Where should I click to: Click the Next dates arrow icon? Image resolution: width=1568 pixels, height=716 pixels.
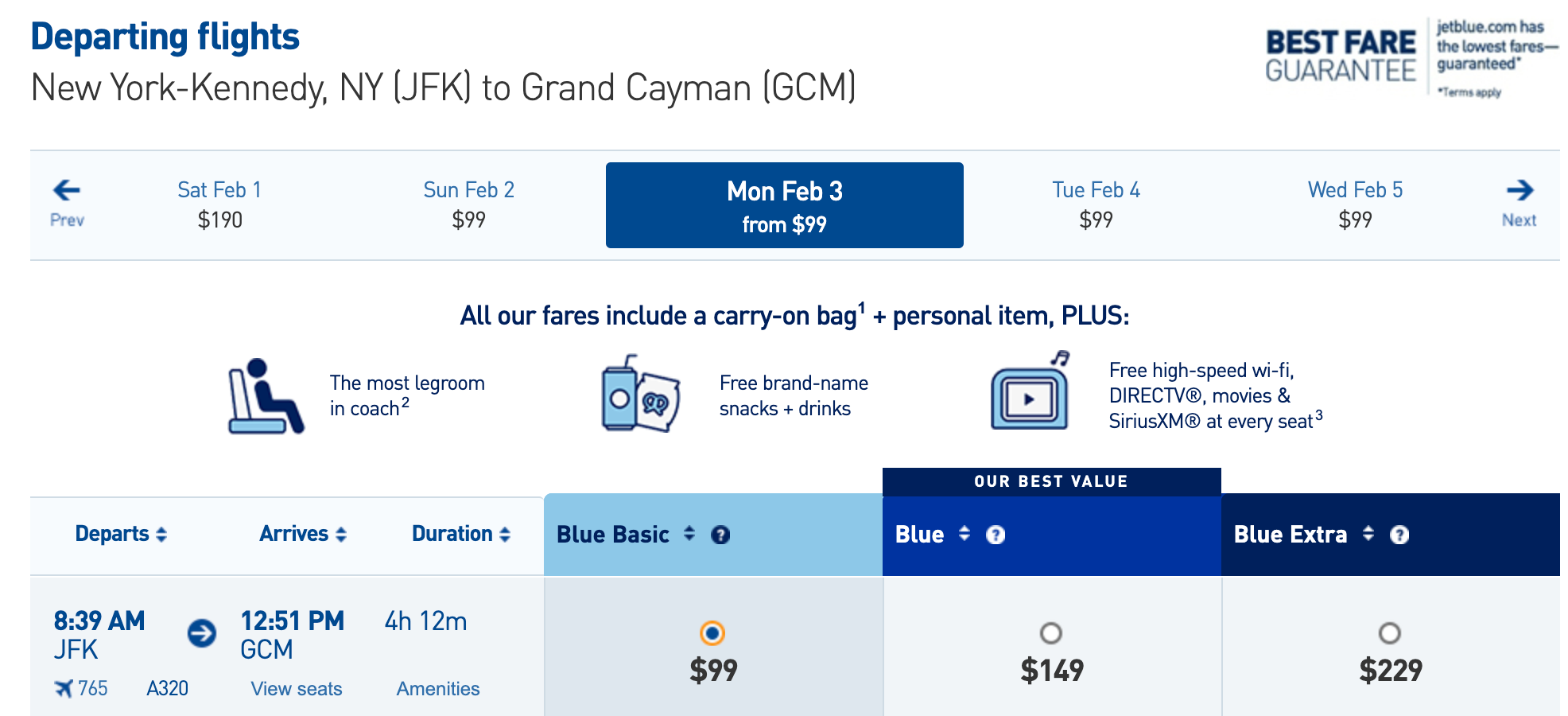[1519, 190]
